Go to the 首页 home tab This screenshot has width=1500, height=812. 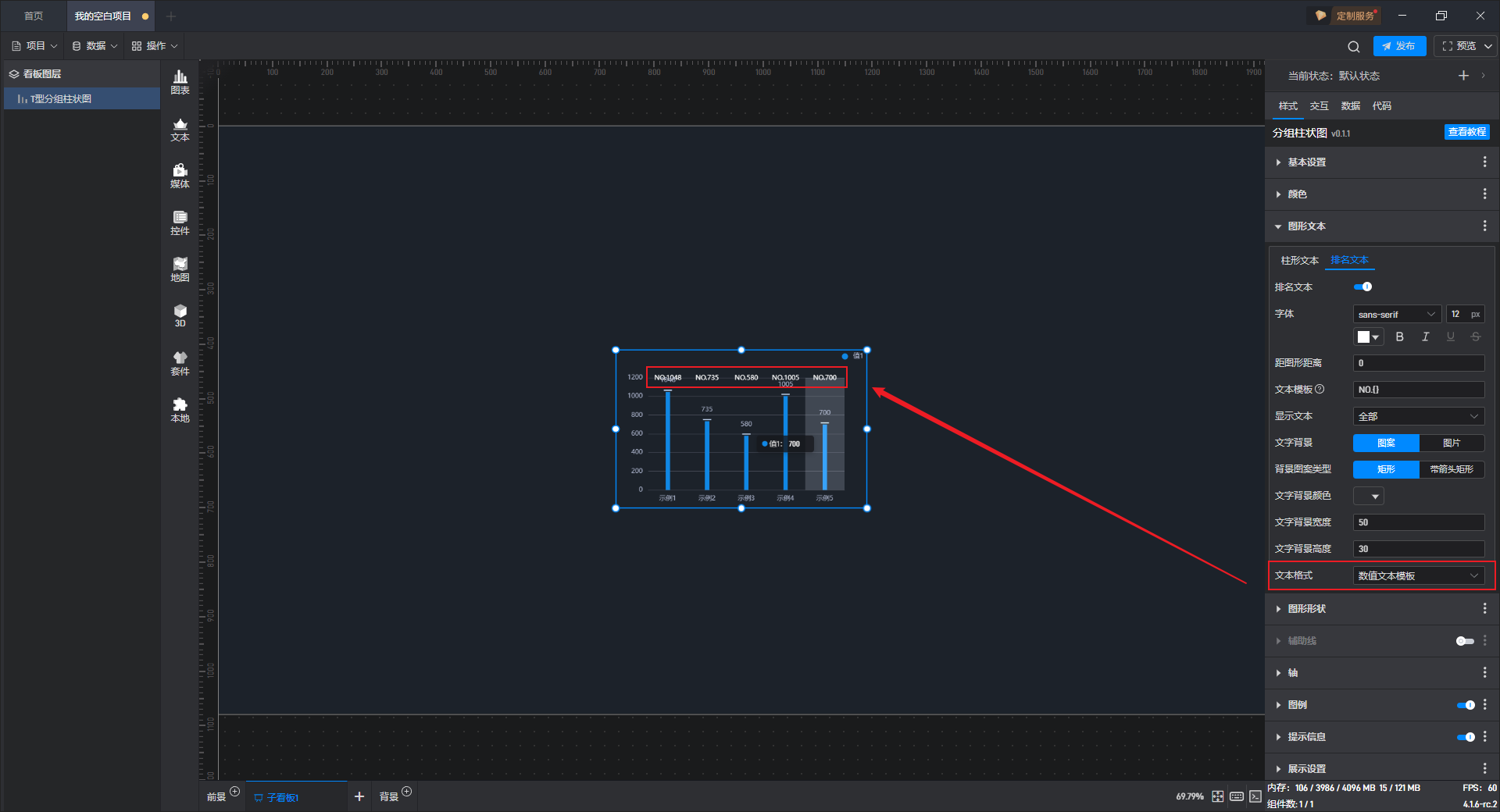pyautogui.click(x=34, y=16)
